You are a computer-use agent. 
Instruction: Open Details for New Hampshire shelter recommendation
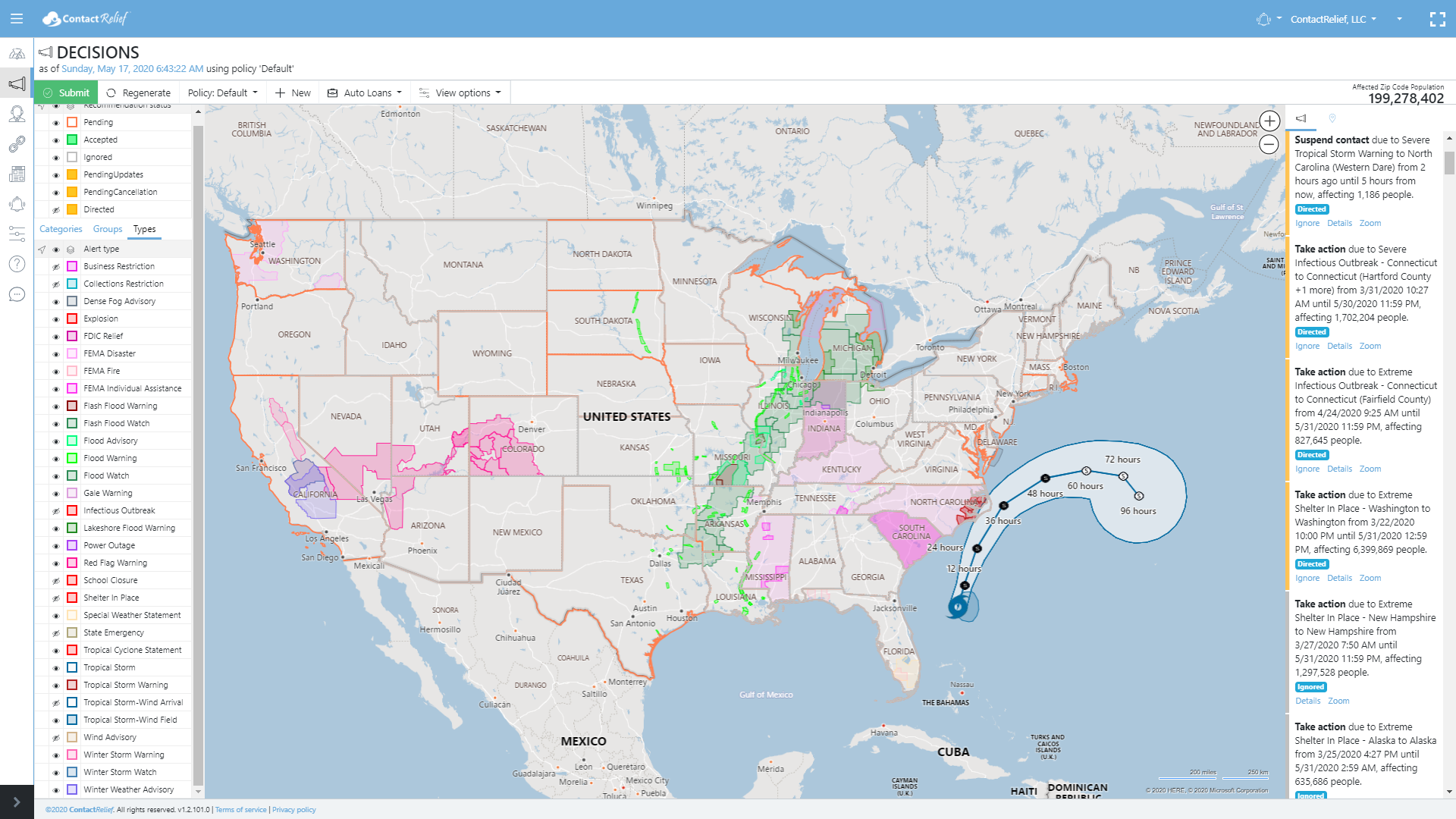[x=1307, y=701]
